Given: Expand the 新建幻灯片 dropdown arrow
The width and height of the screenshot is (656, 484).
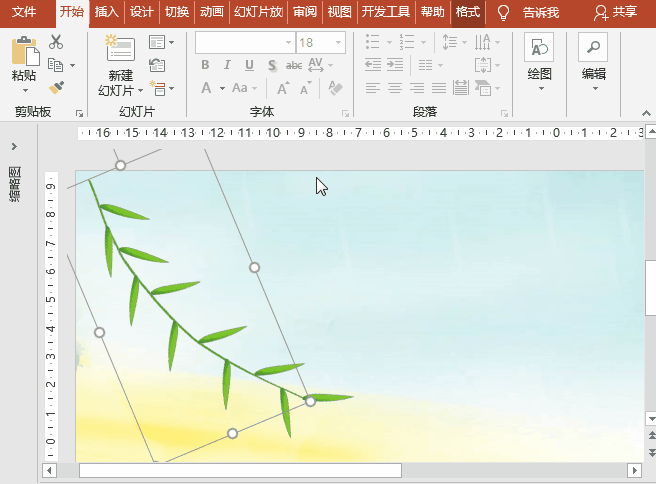Looking at the screenshot, I should 140,90.
